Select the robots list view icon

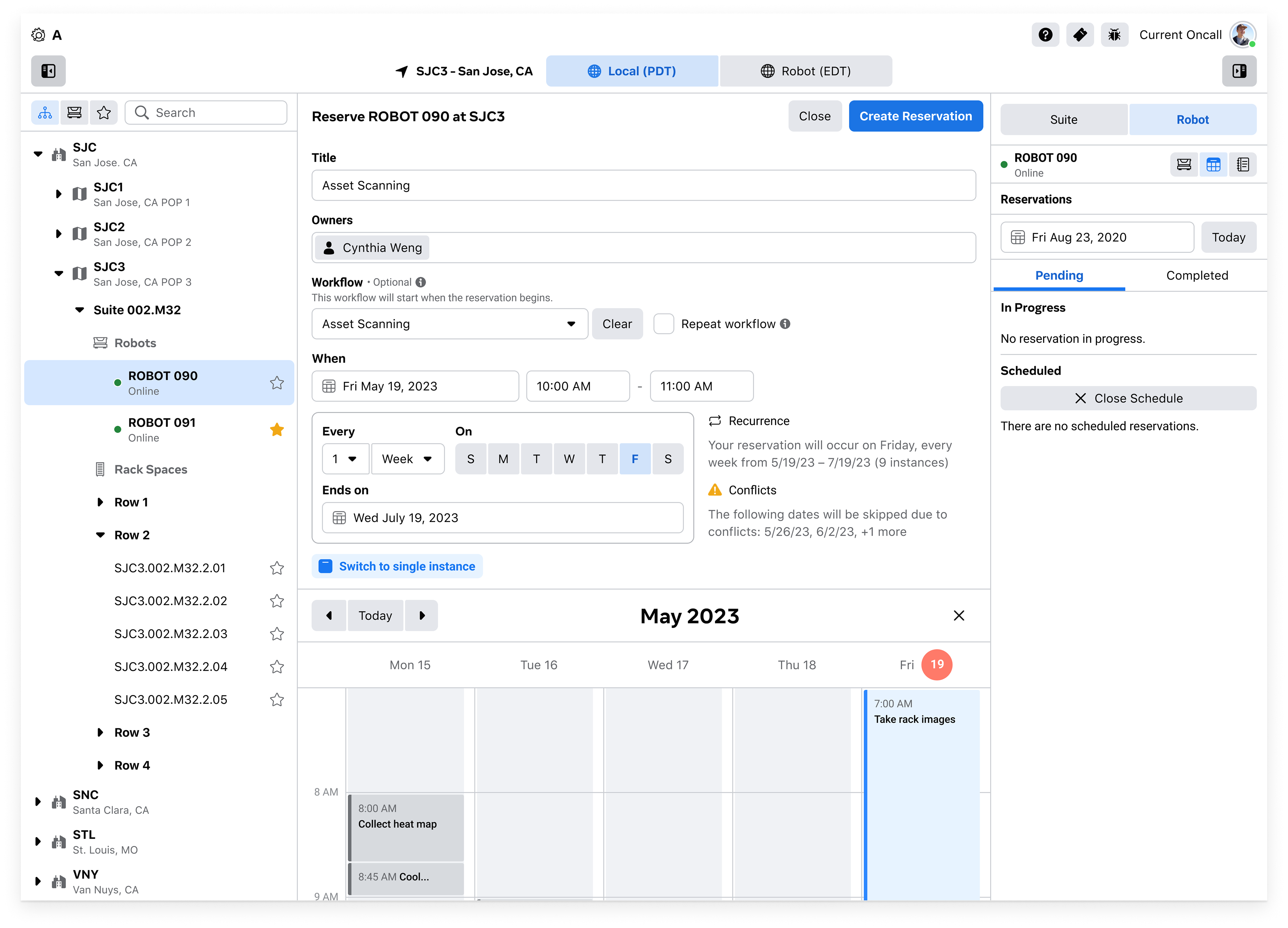pyautogui.click(x=74, y=112)
